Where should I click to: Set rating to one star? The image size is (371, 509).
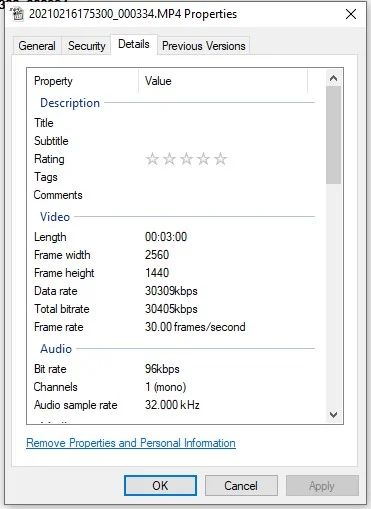coord(152,159)
